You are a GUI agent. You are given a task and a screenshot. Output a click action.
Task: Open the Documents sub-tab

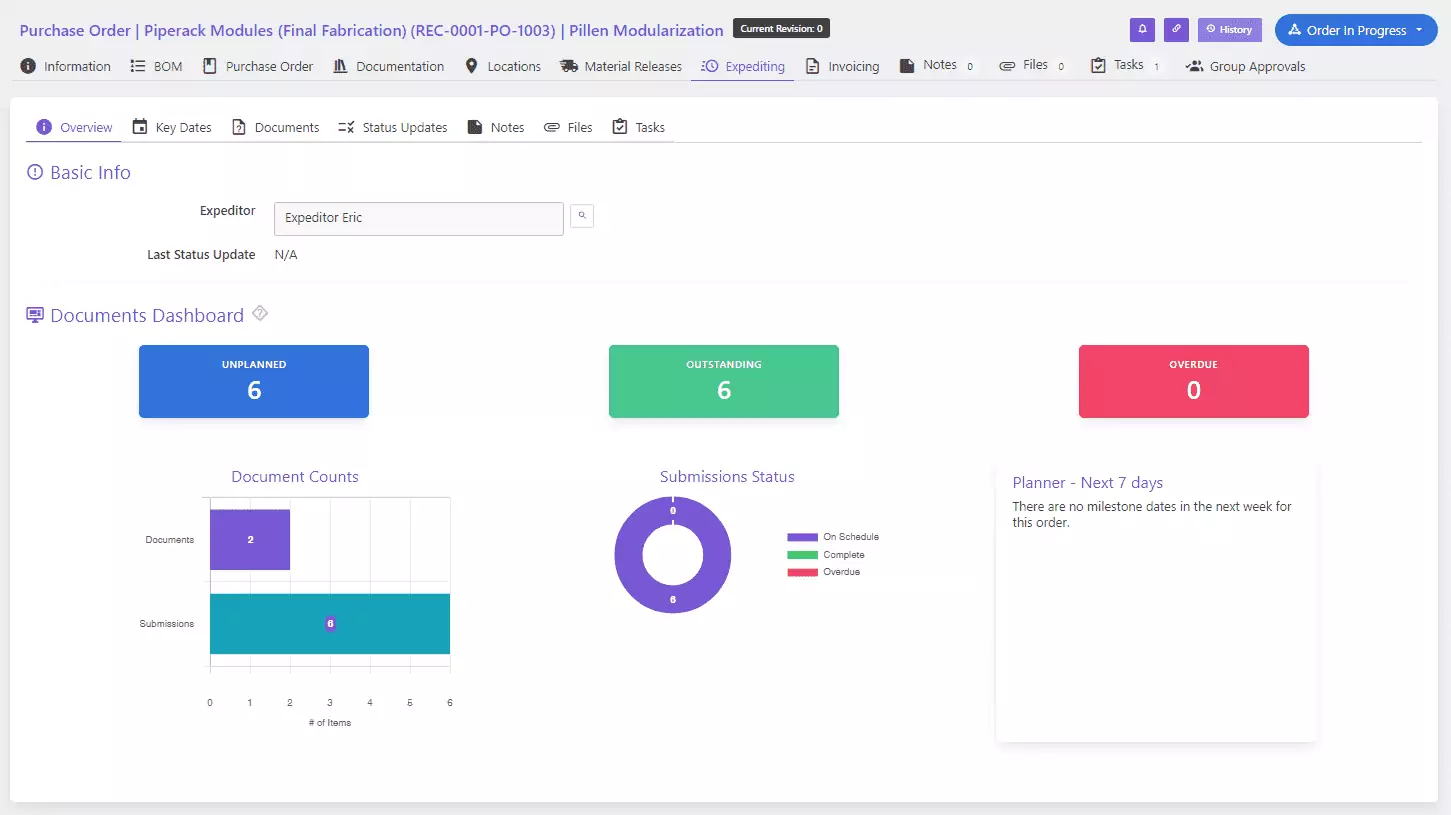(276, 127)
